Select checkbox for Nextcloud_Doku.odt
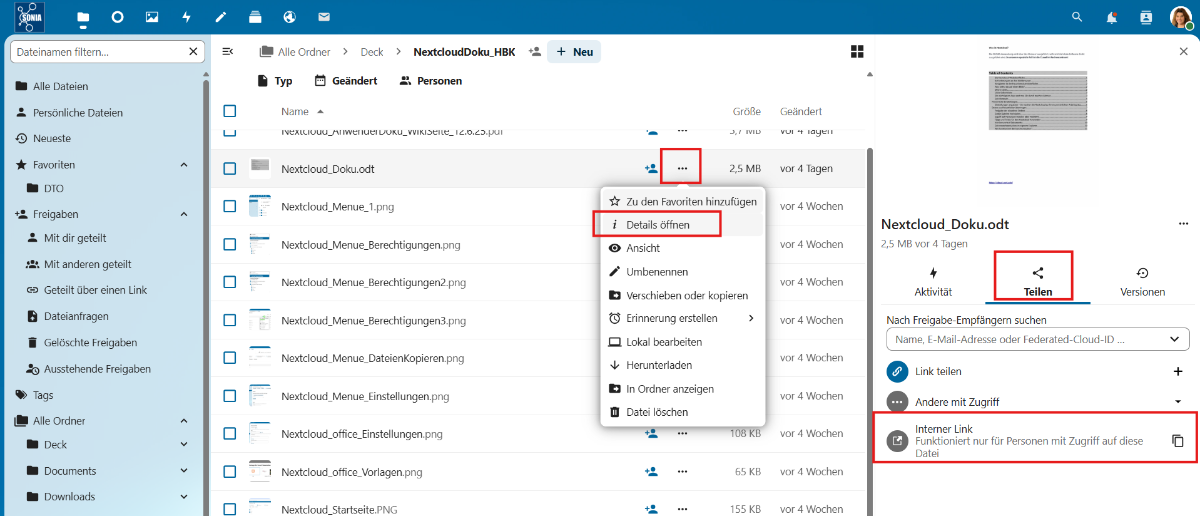 coord(230,168)
